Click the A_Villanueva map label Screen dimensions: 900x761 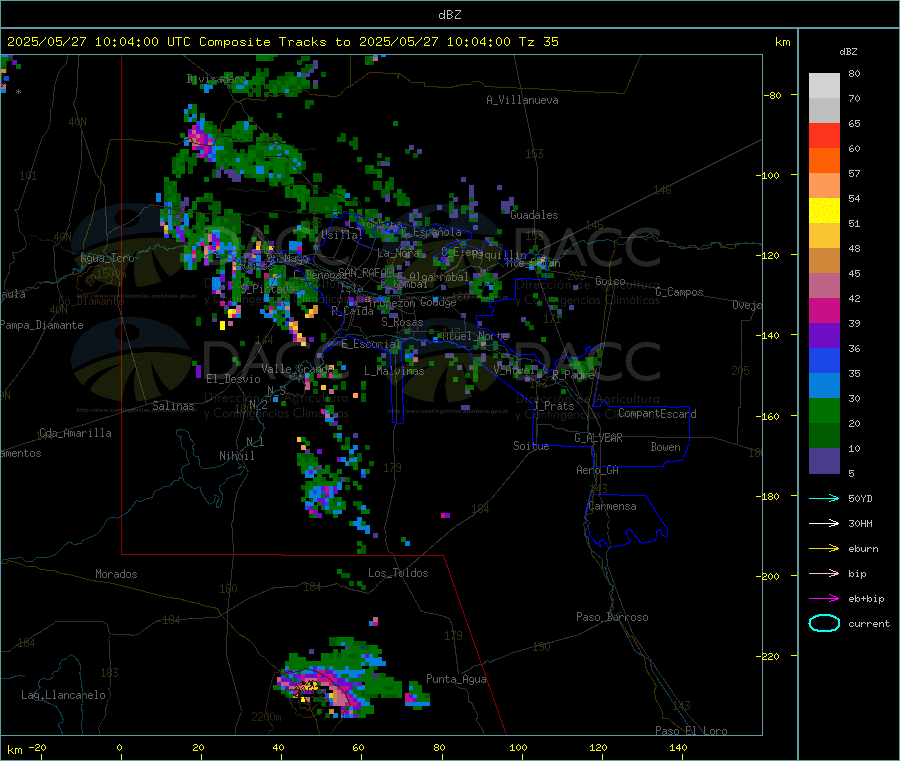click(522, 100)
